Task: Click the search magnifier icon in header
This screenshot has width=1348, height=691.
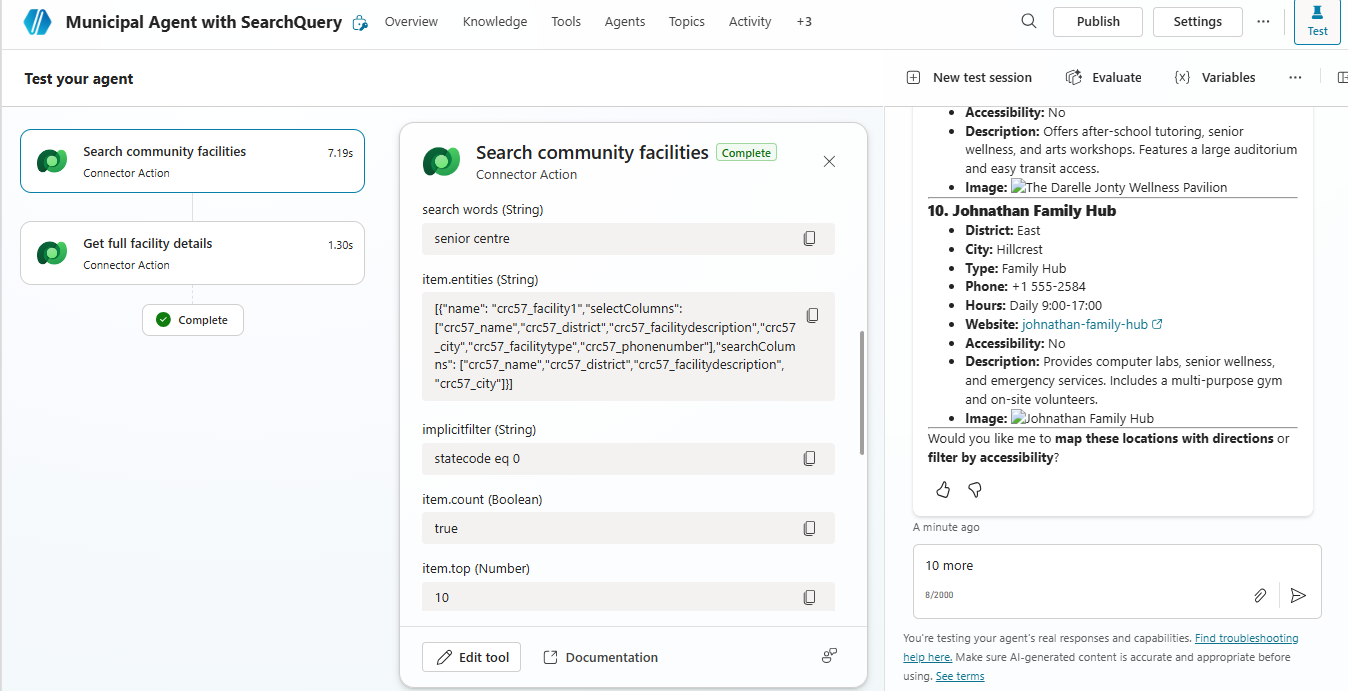Action: (1028, 21)
